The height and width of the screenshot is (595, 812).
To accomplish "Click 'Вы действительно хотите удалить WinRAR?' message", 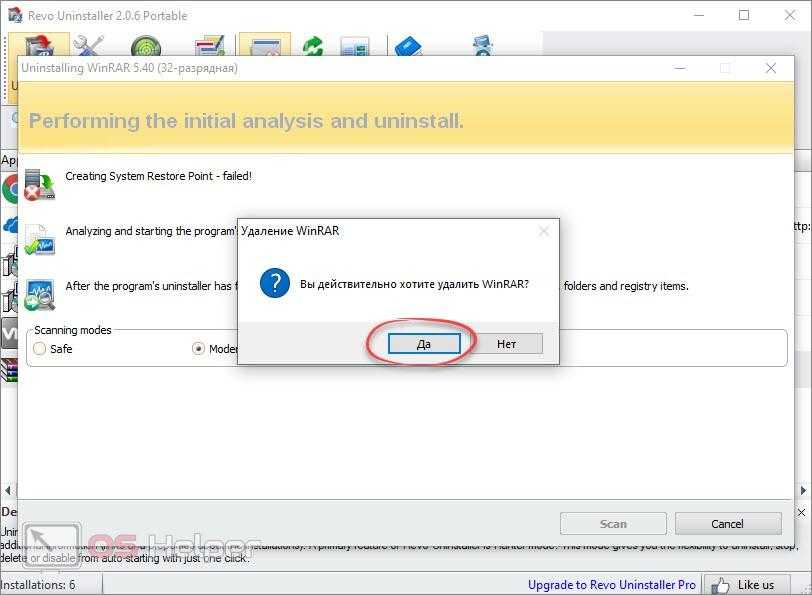I will click(x=414, y=284).
